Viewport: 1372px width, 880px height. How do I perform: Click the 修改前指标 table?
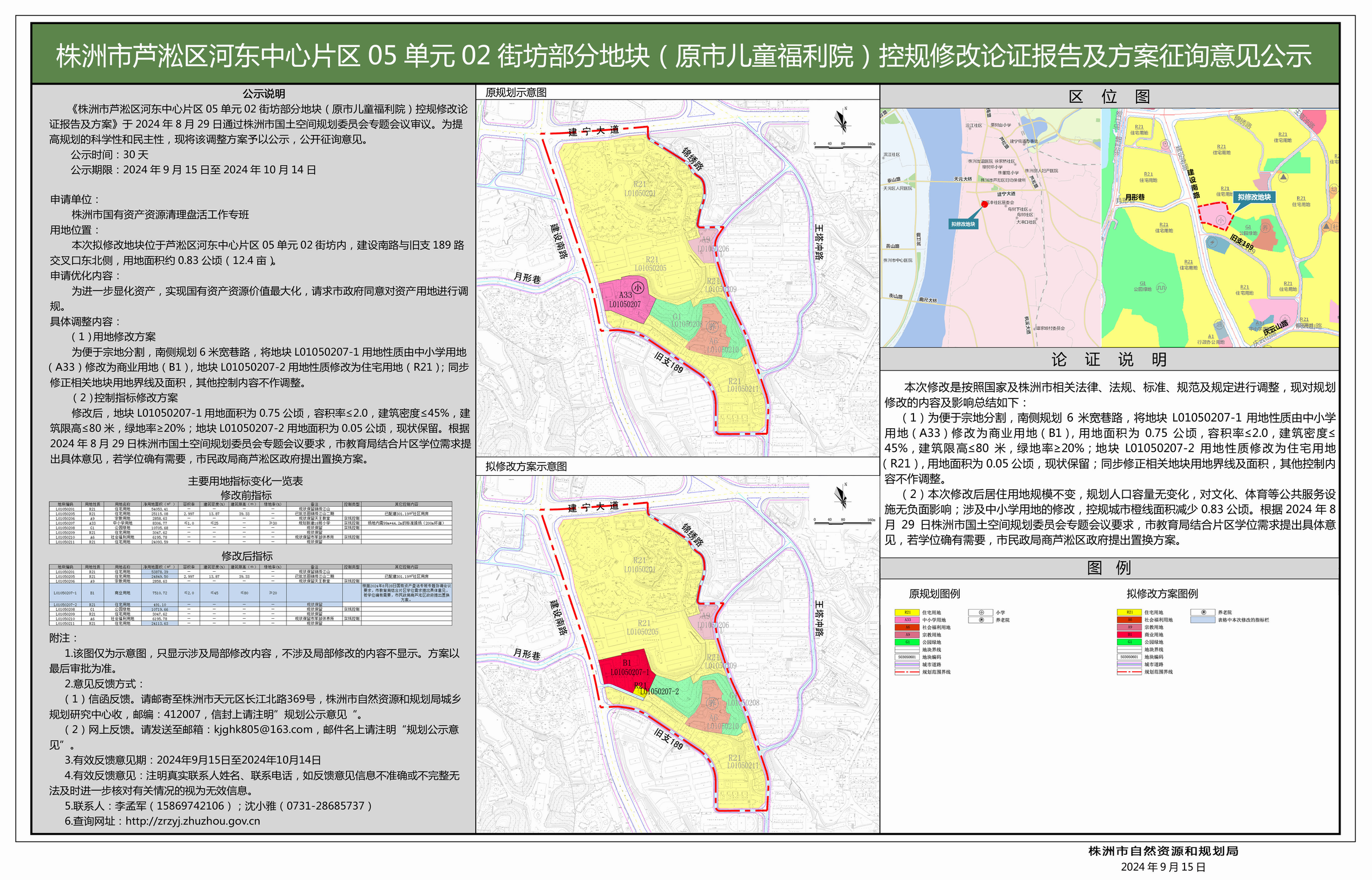(250, 523)
